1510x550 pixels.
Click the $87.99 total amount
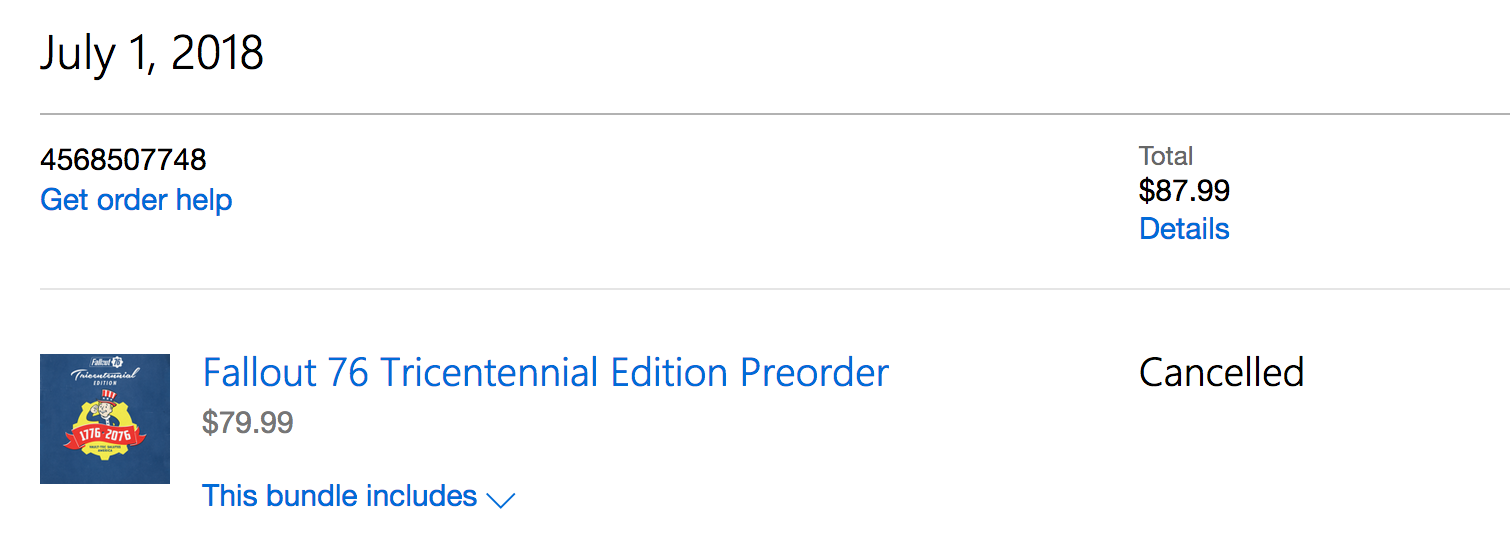[1184, 190]
